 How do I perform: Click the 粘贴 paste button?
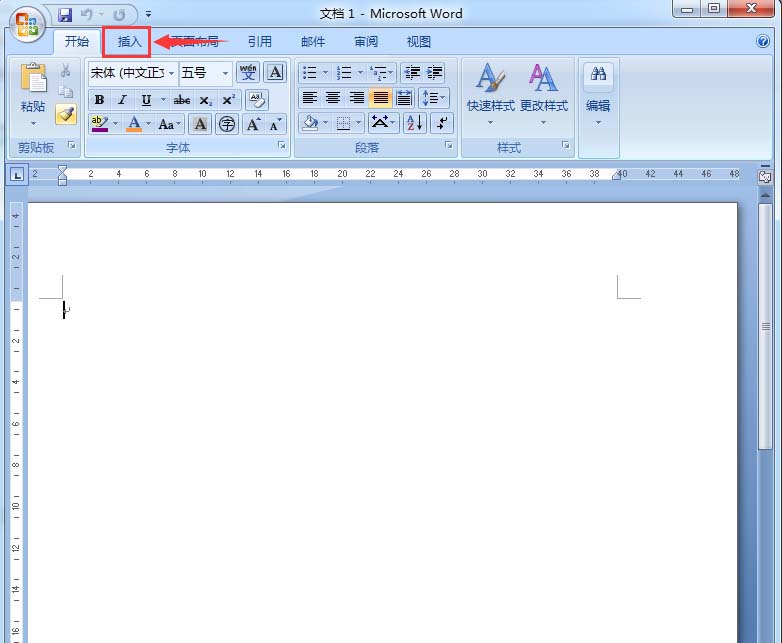[x=33, y=87]
